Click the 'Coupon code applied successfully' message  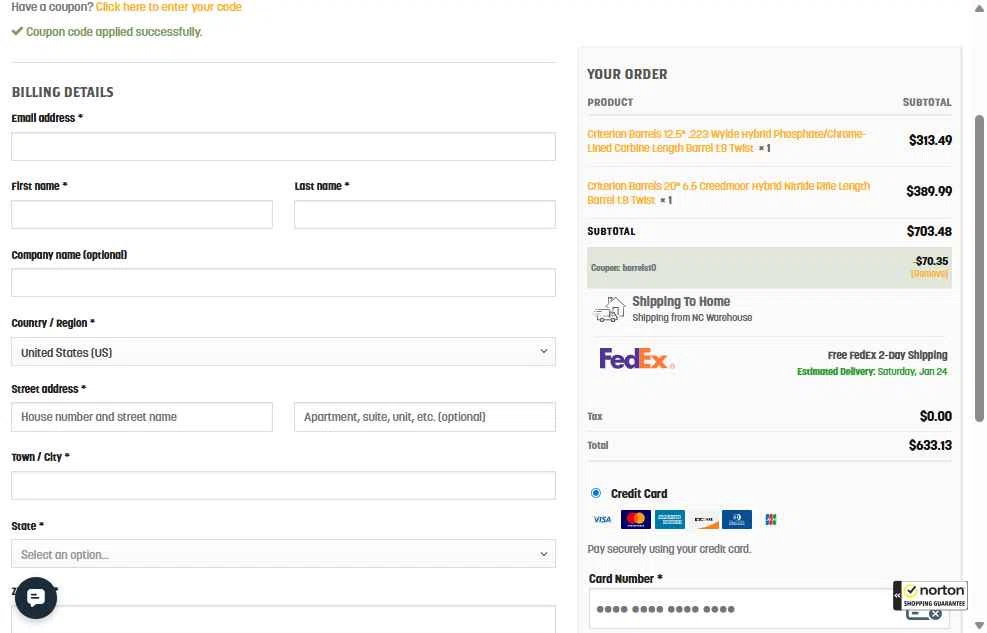tap(114, 31)
